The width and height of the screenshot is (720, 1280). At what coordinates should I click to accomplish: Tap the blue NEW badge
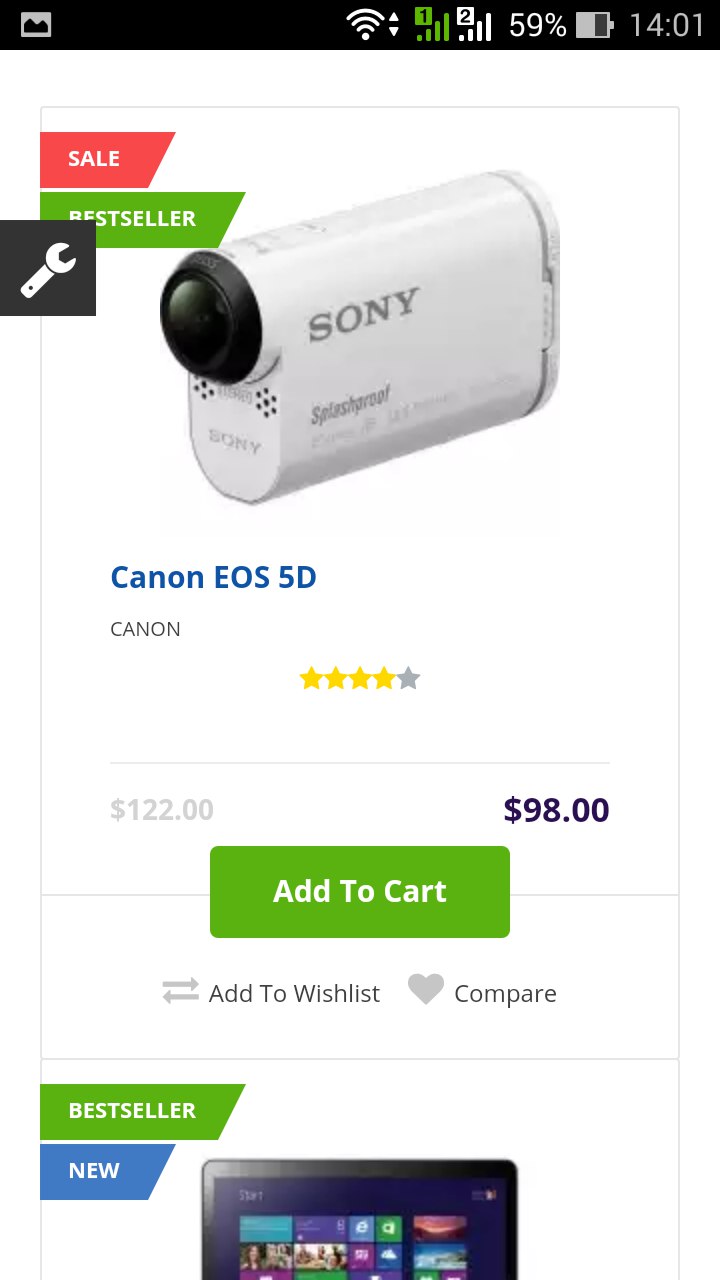98,1171
